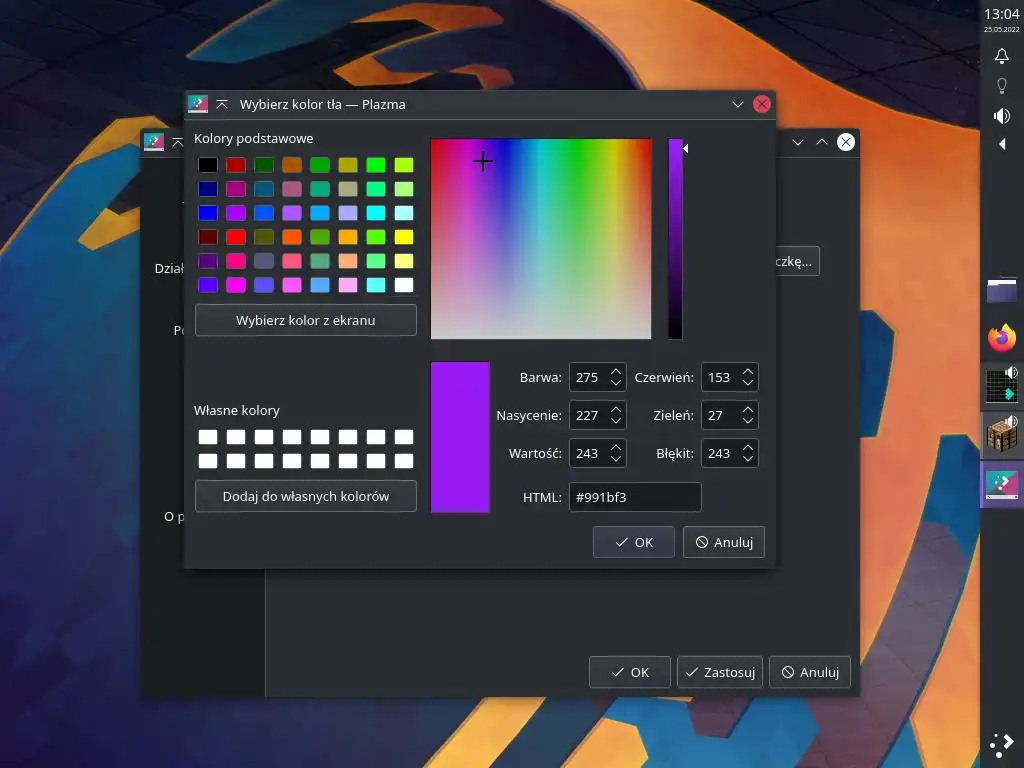Minimize the color picker dialog
The image size is (1024, 768).
[737, 104]
